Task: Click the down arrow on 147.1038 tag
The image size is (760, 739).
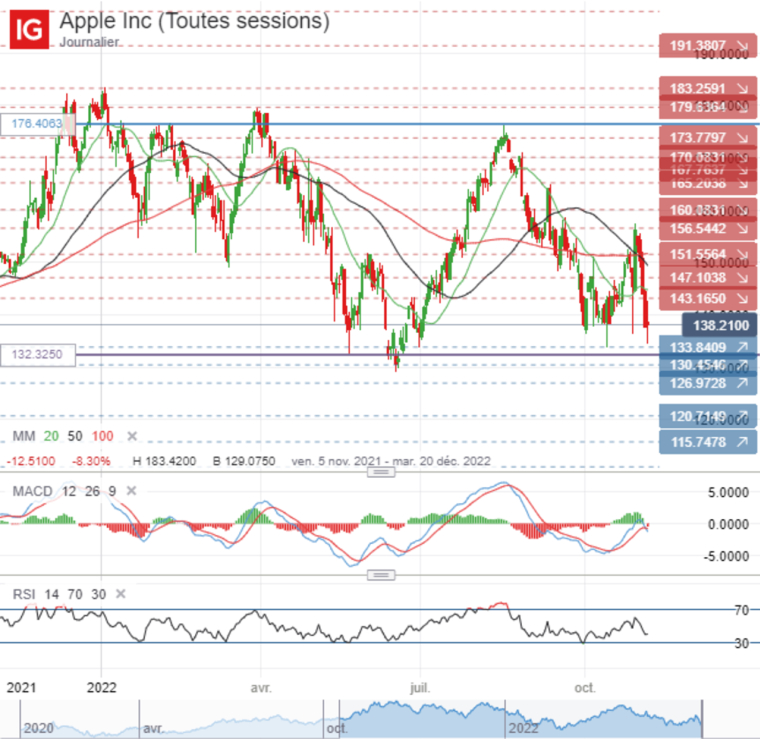Action: click(x=742, y=278)
